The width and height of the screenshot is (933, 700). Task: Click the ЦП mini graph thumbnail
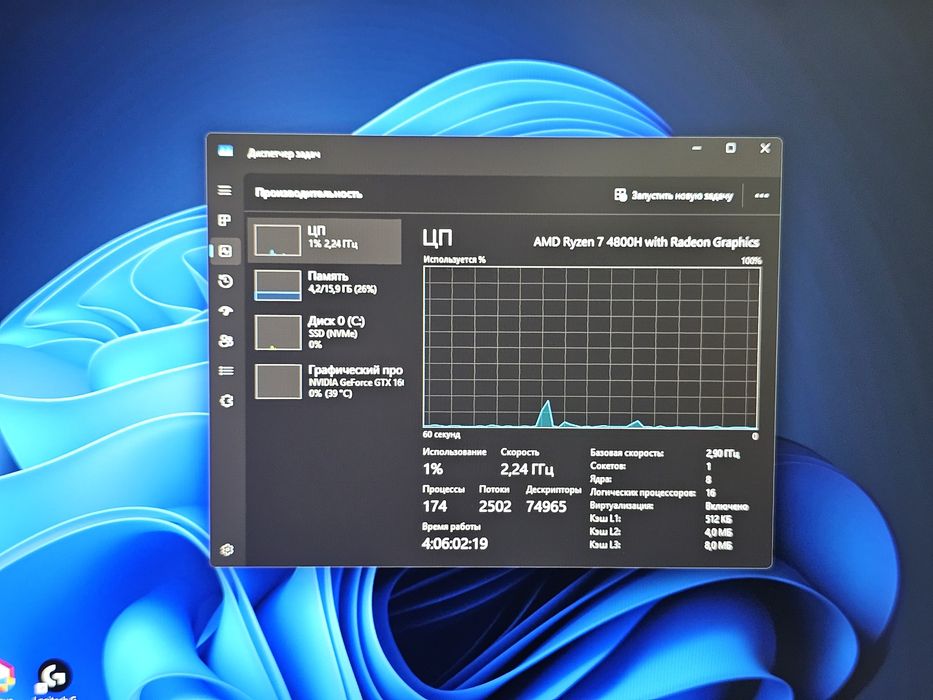pyautogui.click(x=278, y=240)
